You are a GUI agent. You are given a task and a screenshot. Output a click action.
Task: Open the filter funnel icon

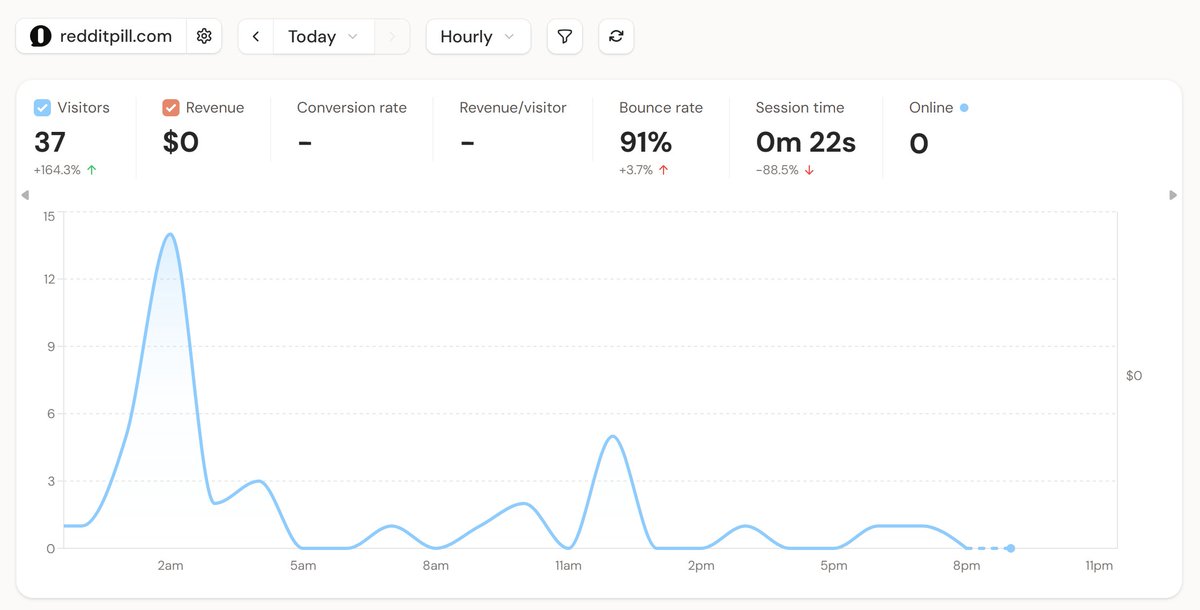click(x=565, y=36)
